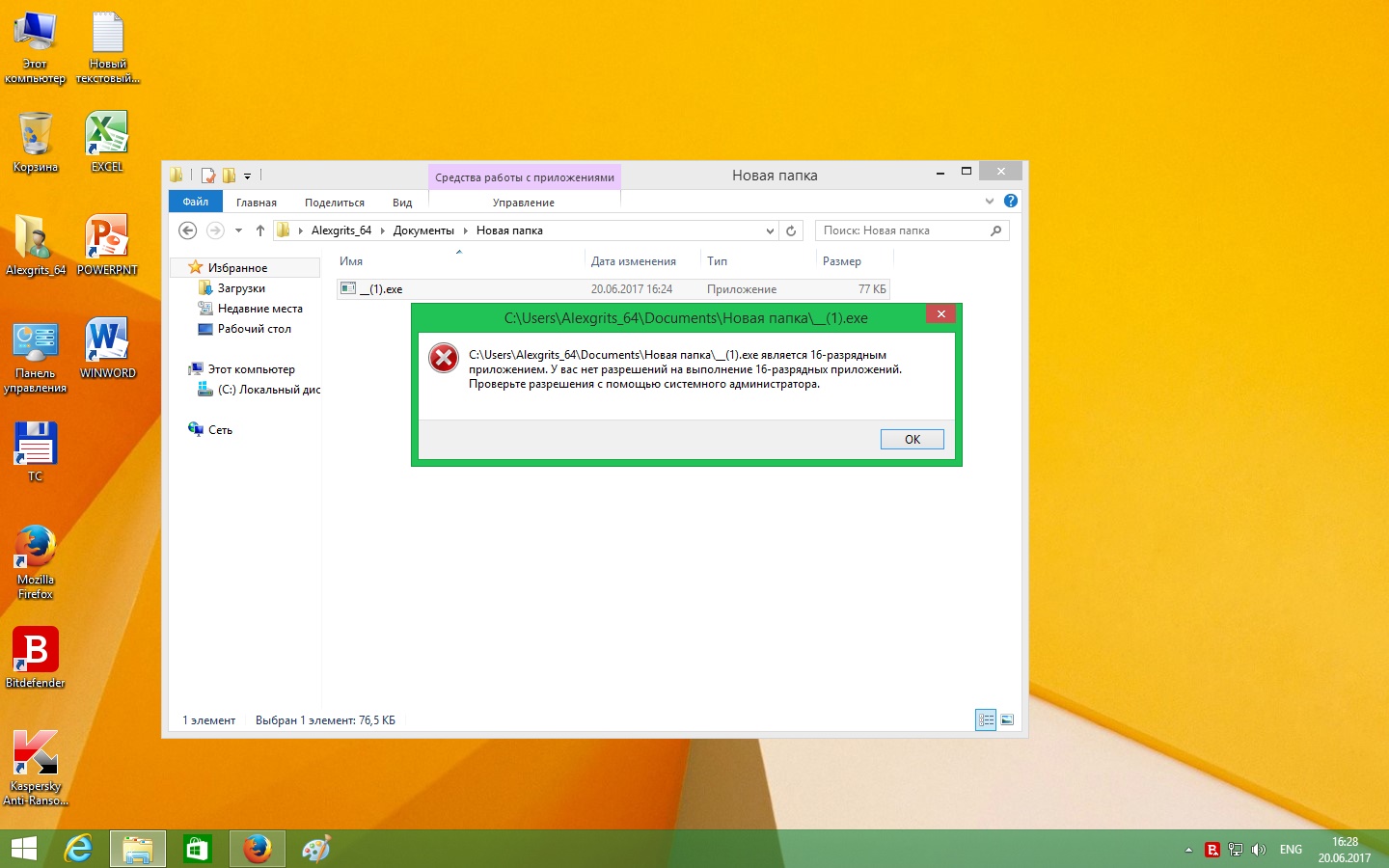
Task: Open Internet Explorer from the taskbar
Action: pyautogui.click(x=78, y=849)
